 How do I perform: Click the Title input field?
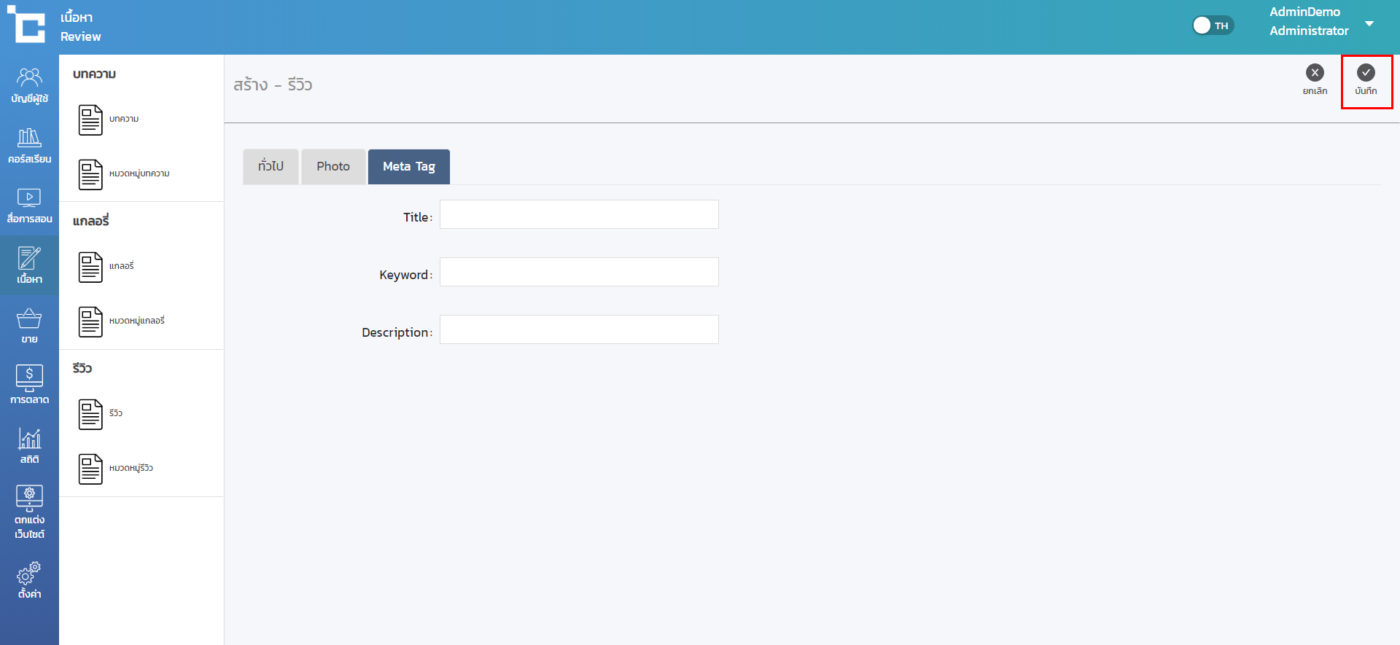pos(579,215)
